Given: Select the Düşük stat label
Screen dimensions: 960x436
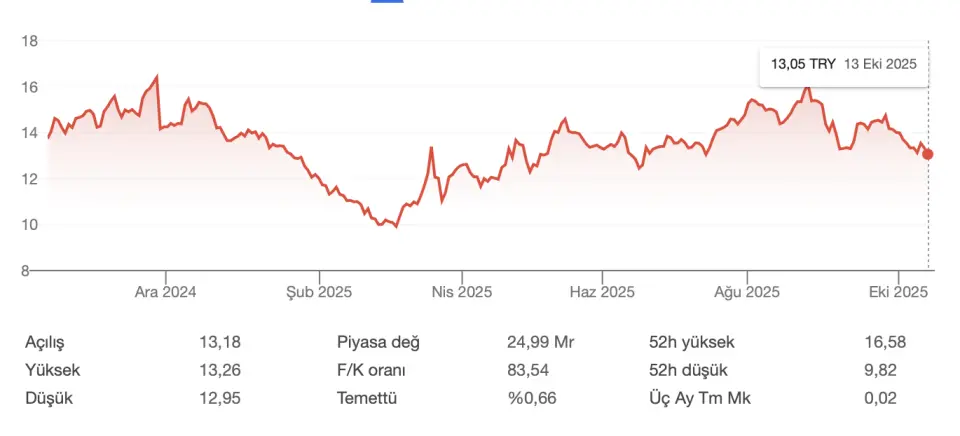Looking at the screenshot, I should tap(49, 398).
